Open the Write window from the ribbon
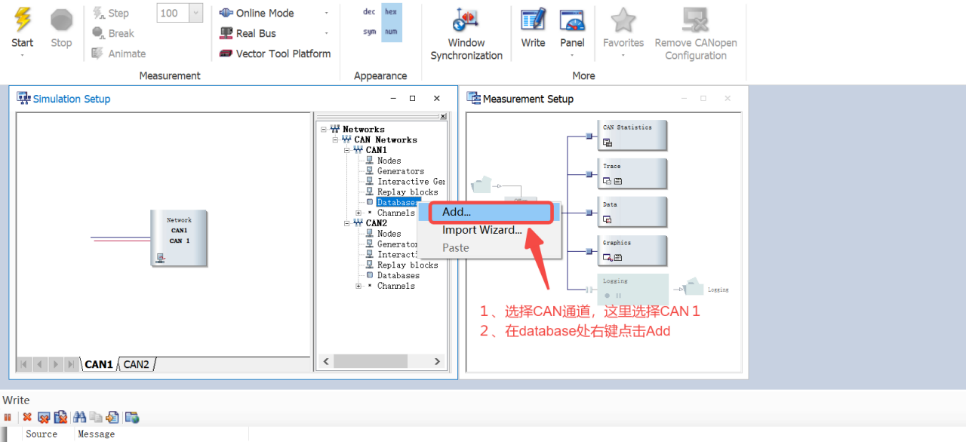 533,28
